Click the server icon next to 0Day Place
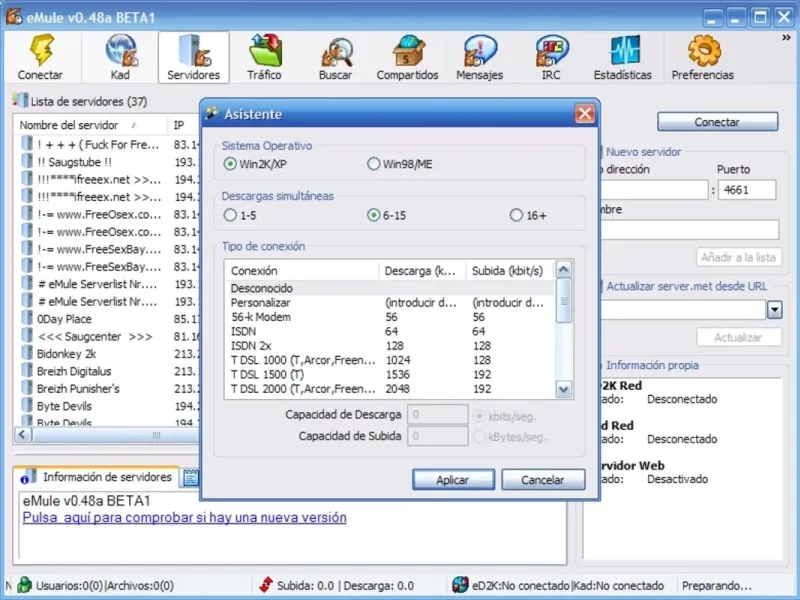 pos(27,318)
